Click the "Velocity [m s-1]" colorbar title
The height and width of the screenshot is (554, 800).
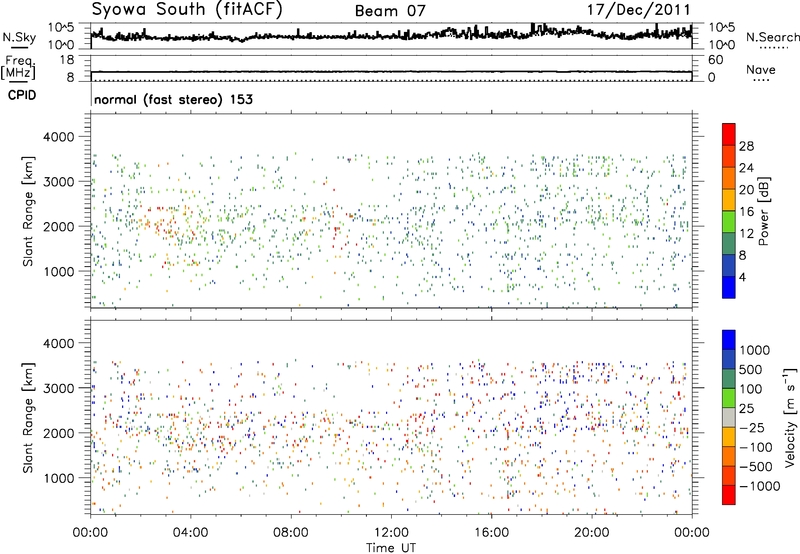(x=790, y=417)
